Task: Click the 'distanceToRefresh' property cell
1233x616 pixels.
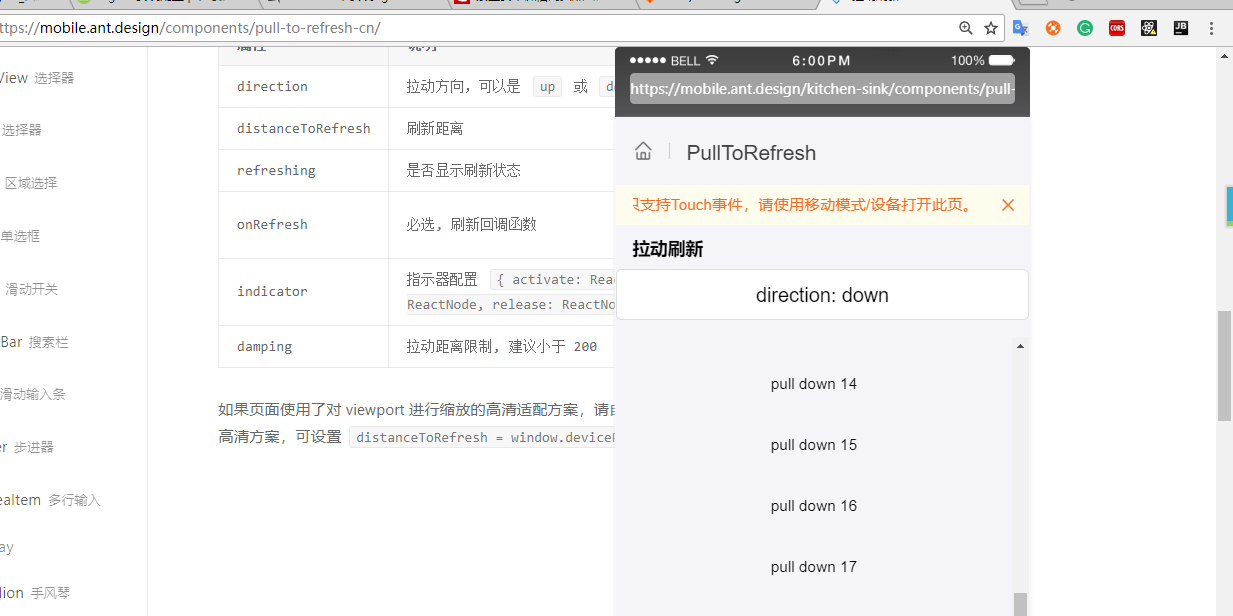Action: click(304, 129)
